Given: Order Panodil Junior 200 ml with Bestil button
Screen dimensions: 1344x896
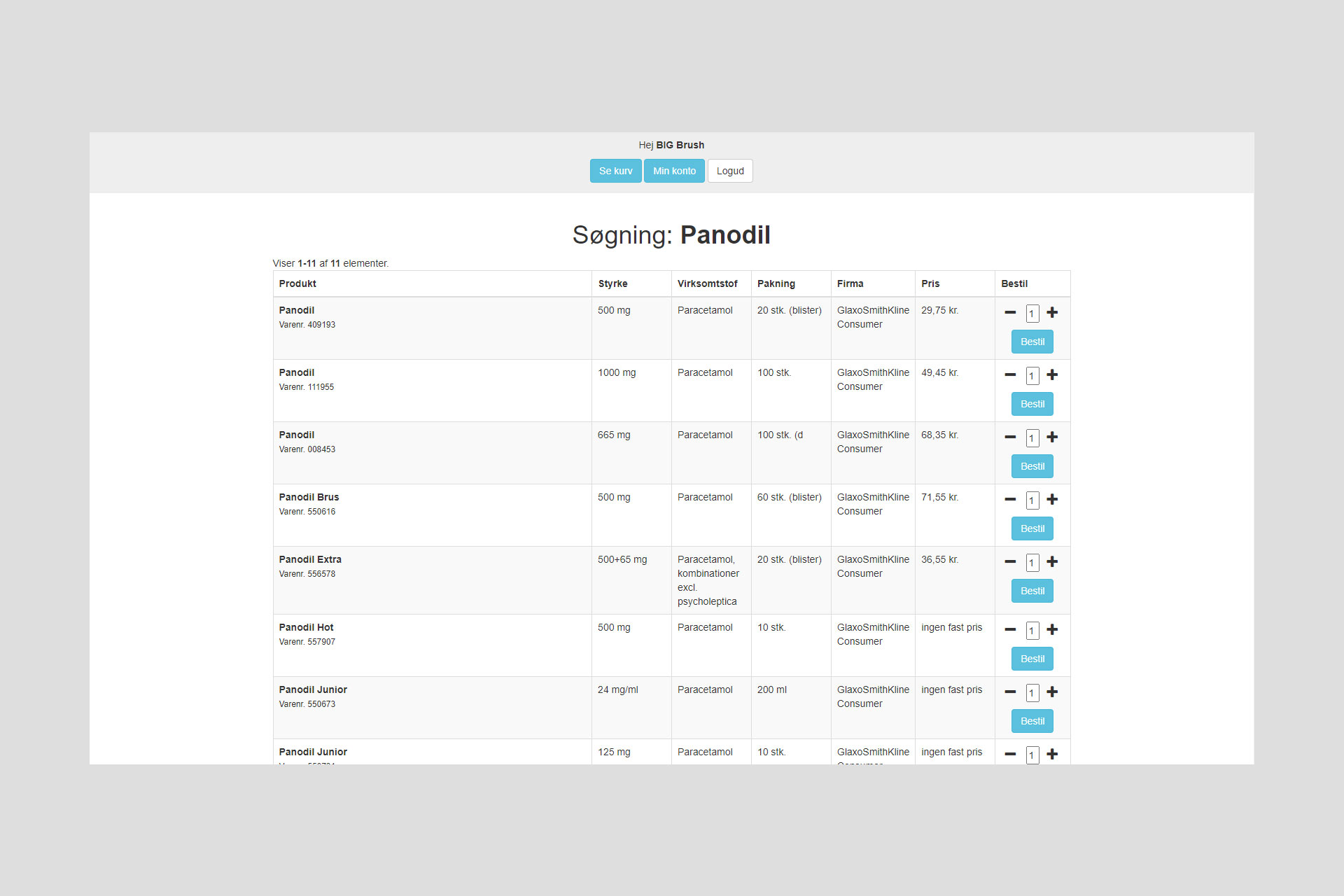Looking at the screenshot, I should coord(1032,721).
